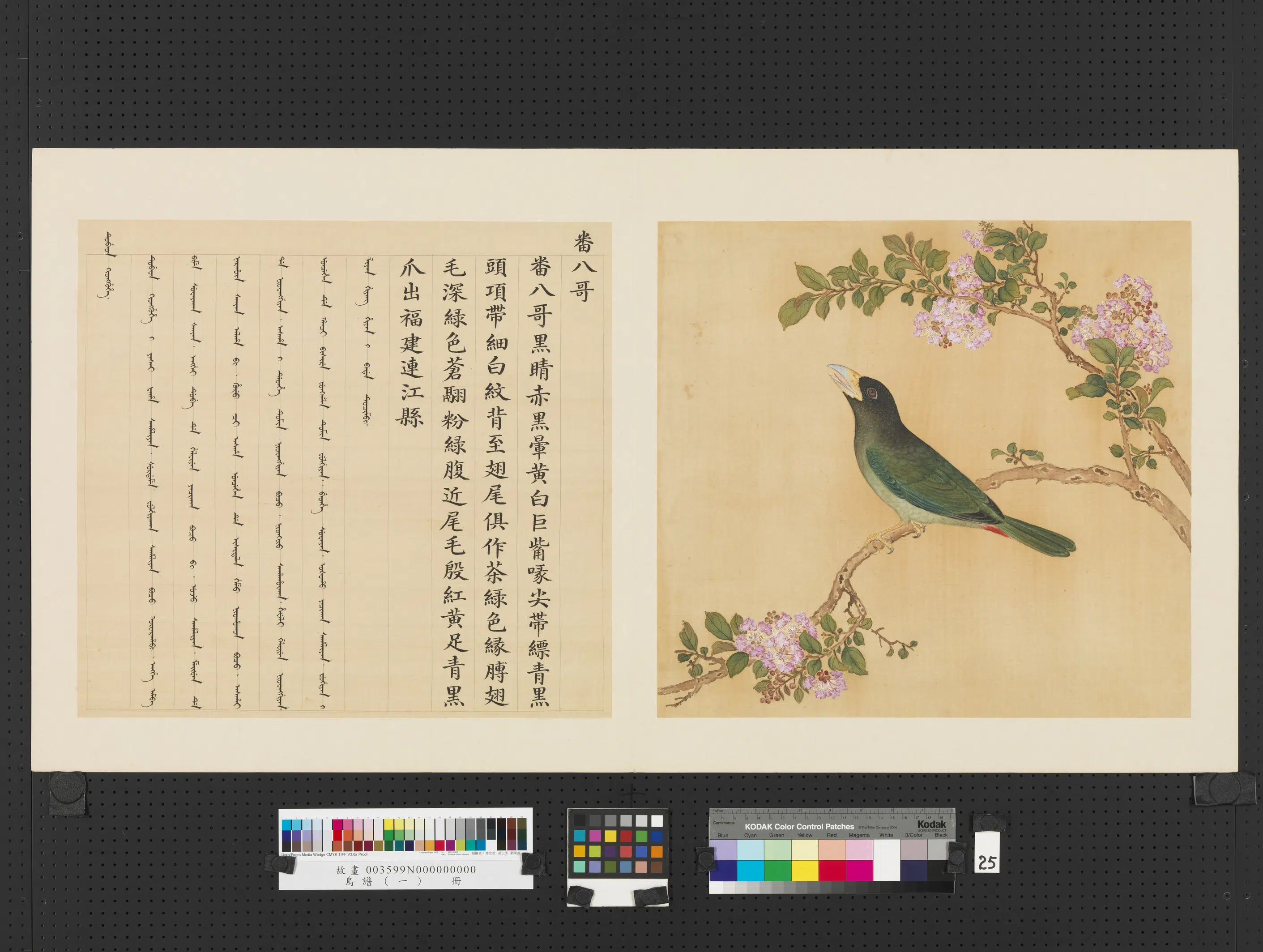Click the saturated red Kodak patch
Screen dimensions: 1263x952
coord(832,871)
